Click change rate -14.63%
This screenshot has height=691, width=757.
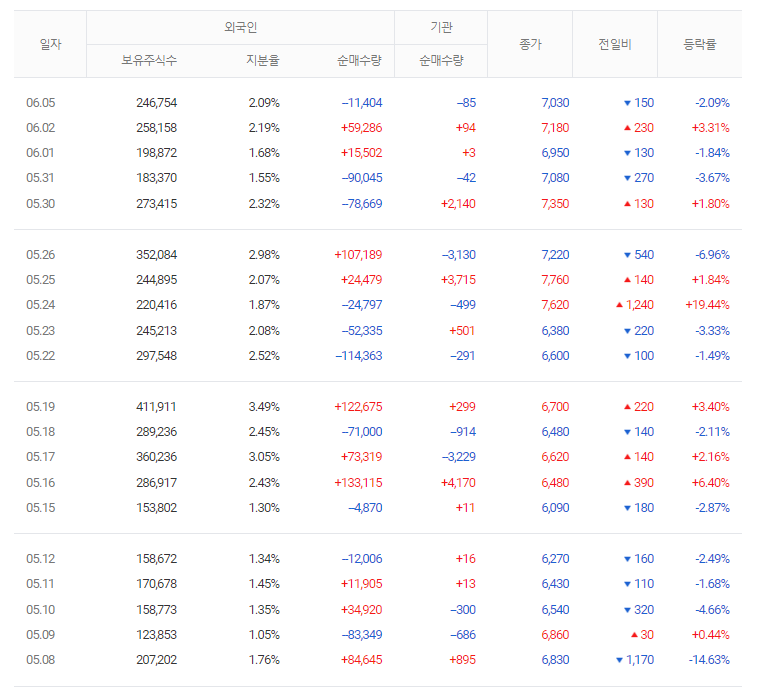point(709,660)
